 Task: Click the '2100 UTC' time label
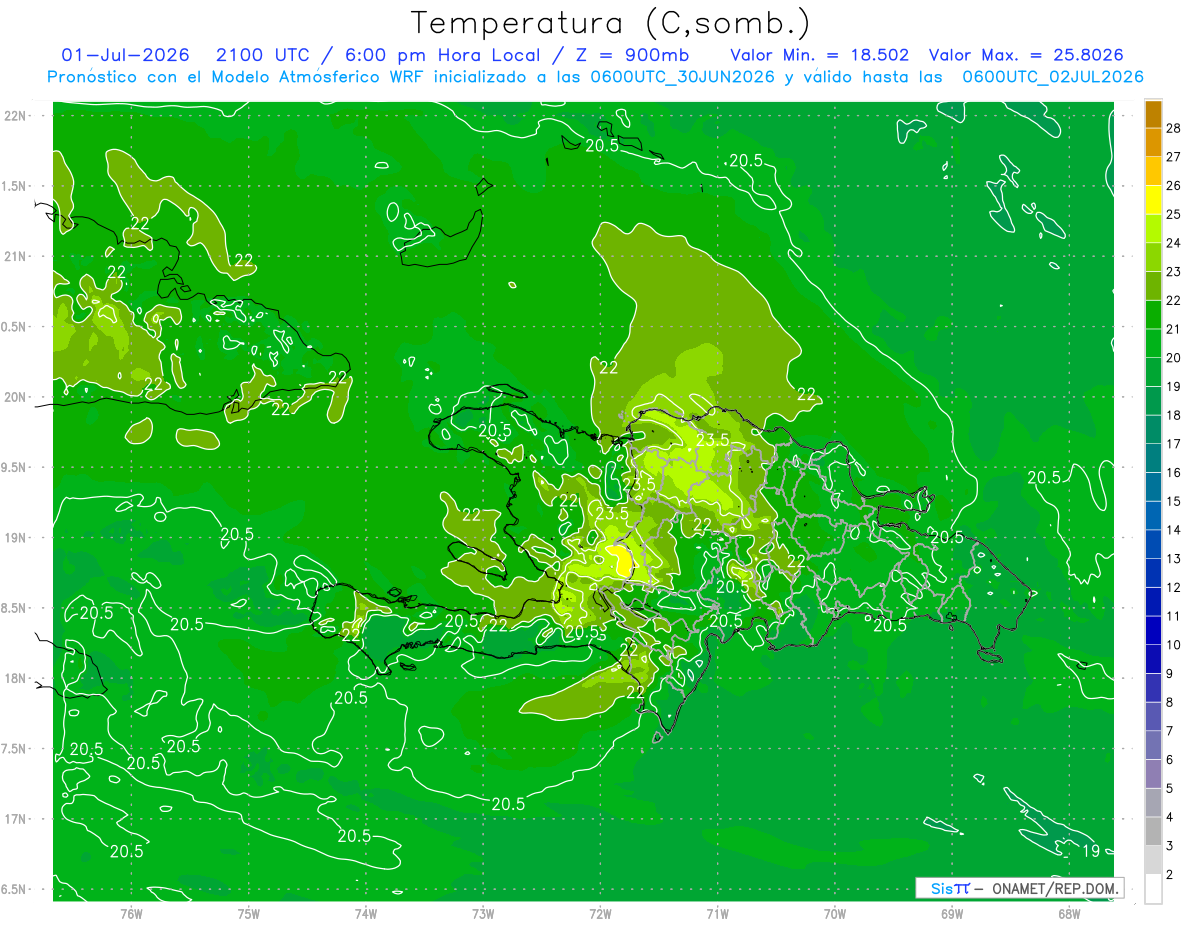261,55
